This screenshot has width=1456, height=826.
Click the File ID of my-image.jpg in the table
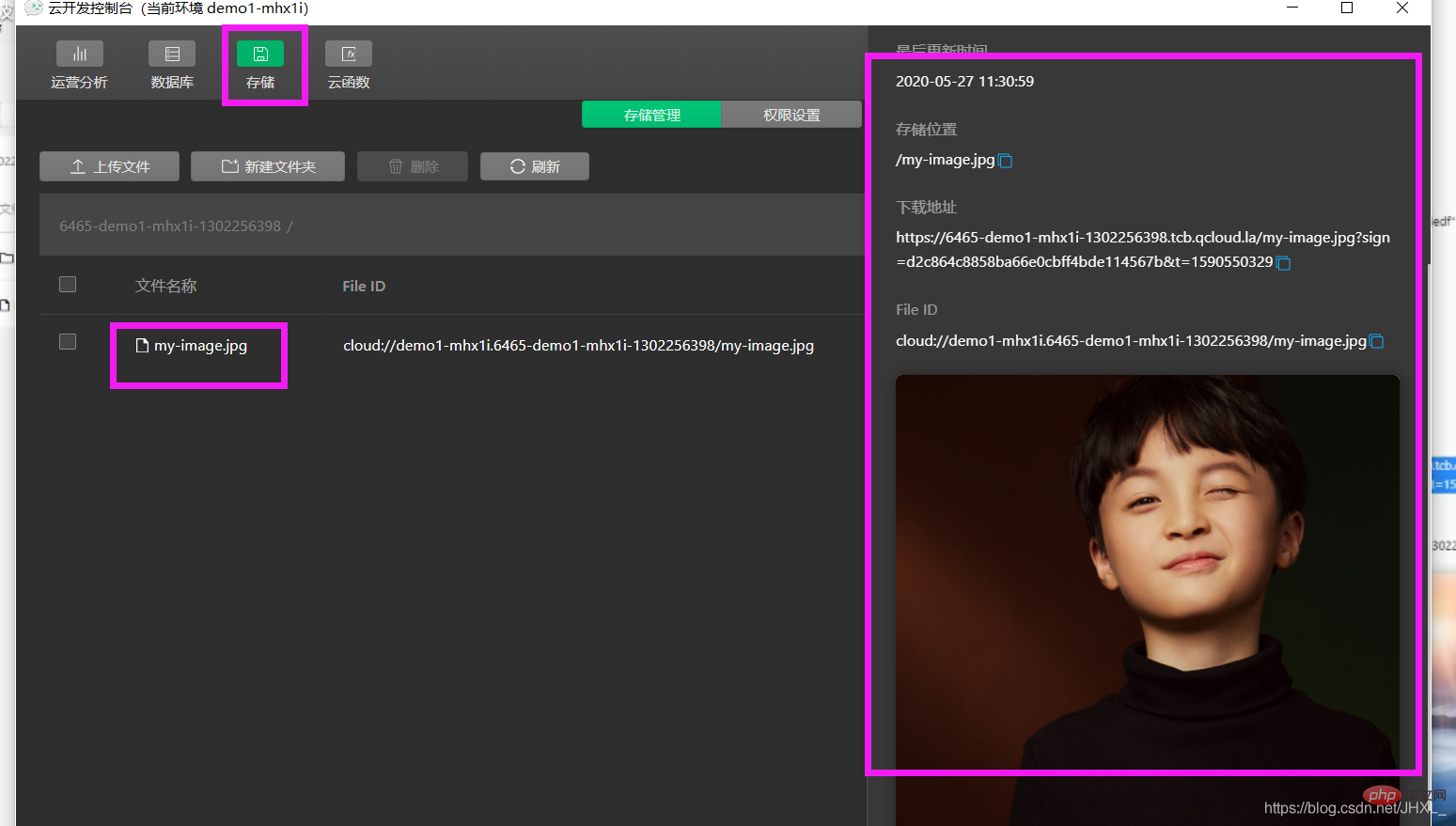click(578, 346)
